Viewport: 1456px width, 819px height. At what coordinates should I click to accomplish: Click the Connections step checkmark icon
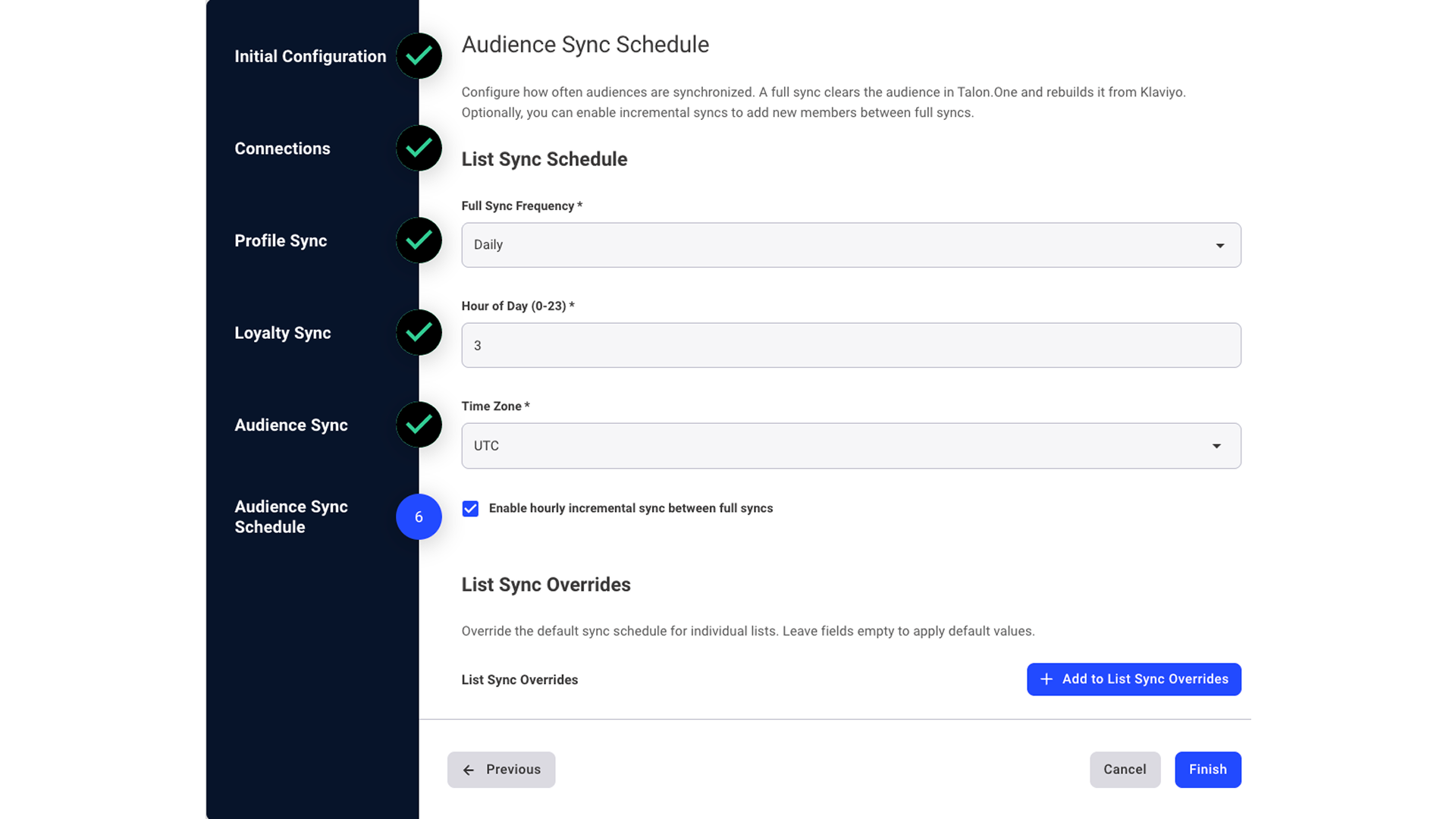419,148
